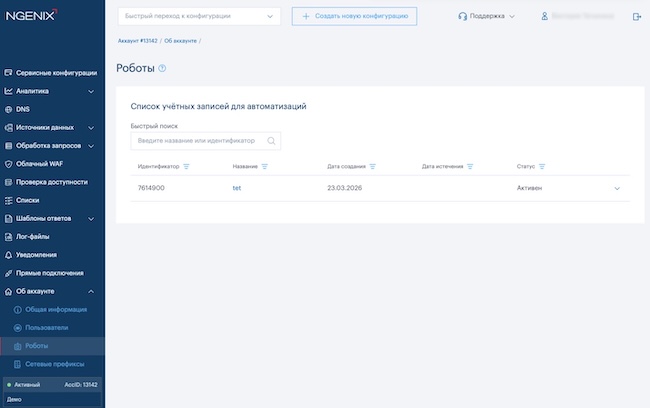Image resolution: width=650 pixels, height=408 pixels.
Task: Expand the Шаблоны ответов chevron
Action: click(x=91, y=219)
